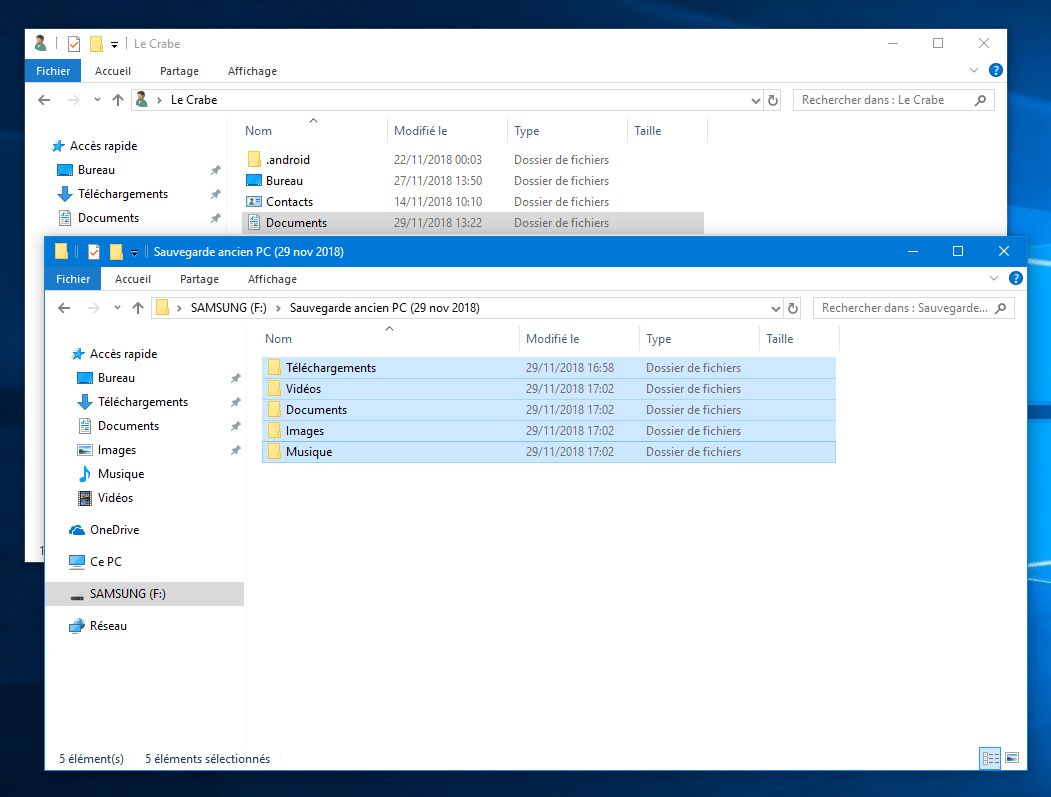This screenshot has height=797, width=1051.
Task: Open help in Le Crabe window
Action: click(x=995, y=70)
